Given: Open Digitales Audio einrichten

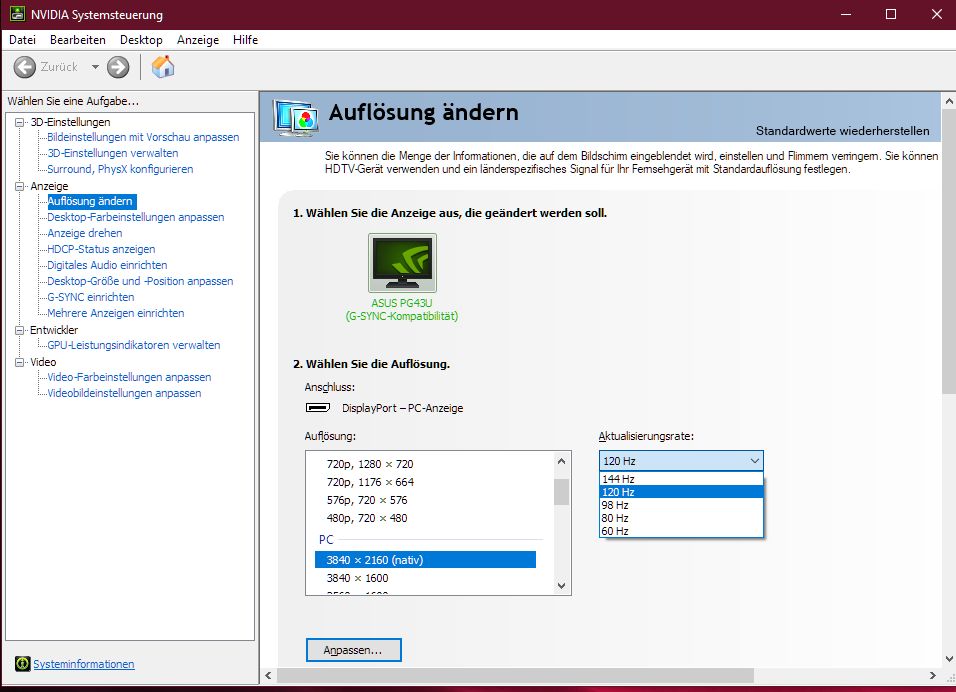Looking at the screenshot, I should click(107, 265).
